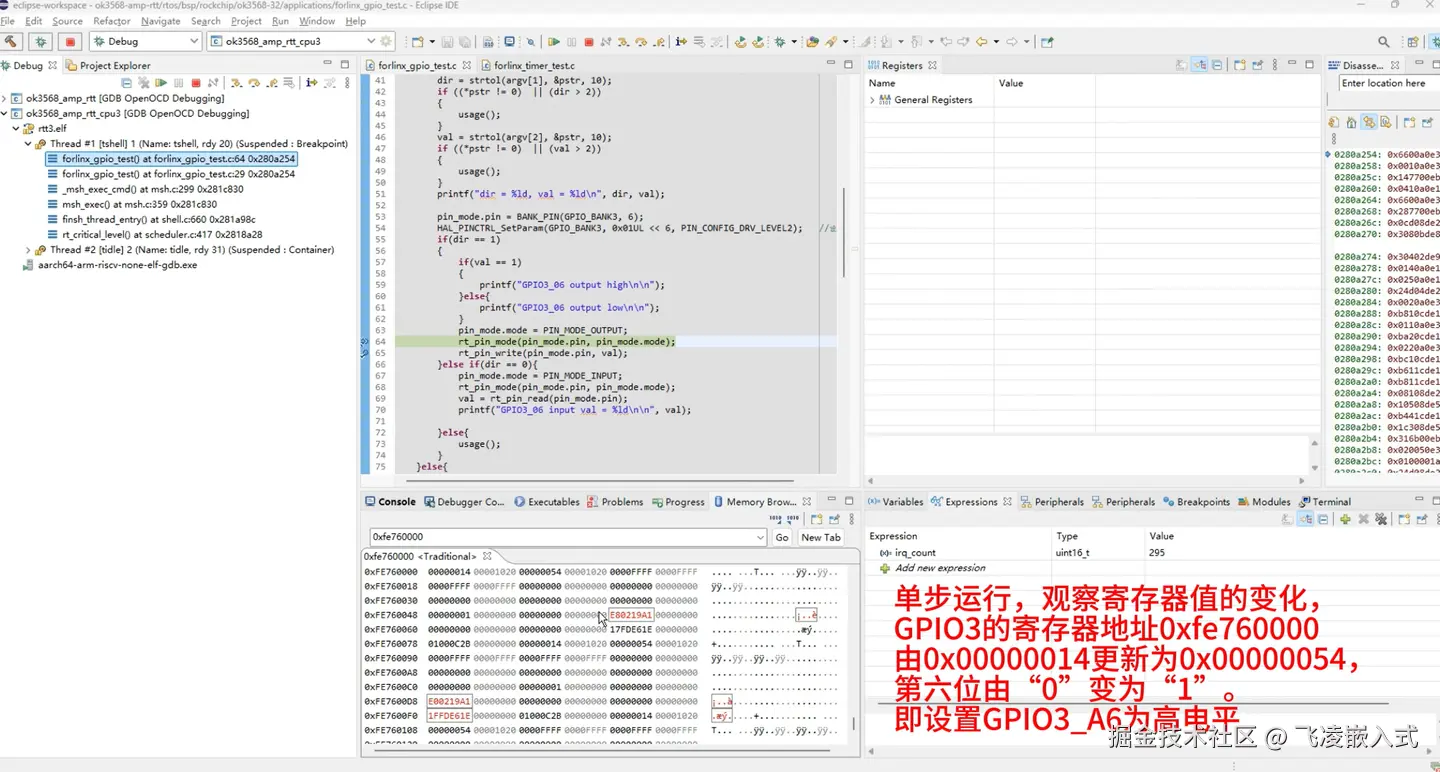
Task: Click the New Tab button in Memory Browser
Action: coord(821,537)
